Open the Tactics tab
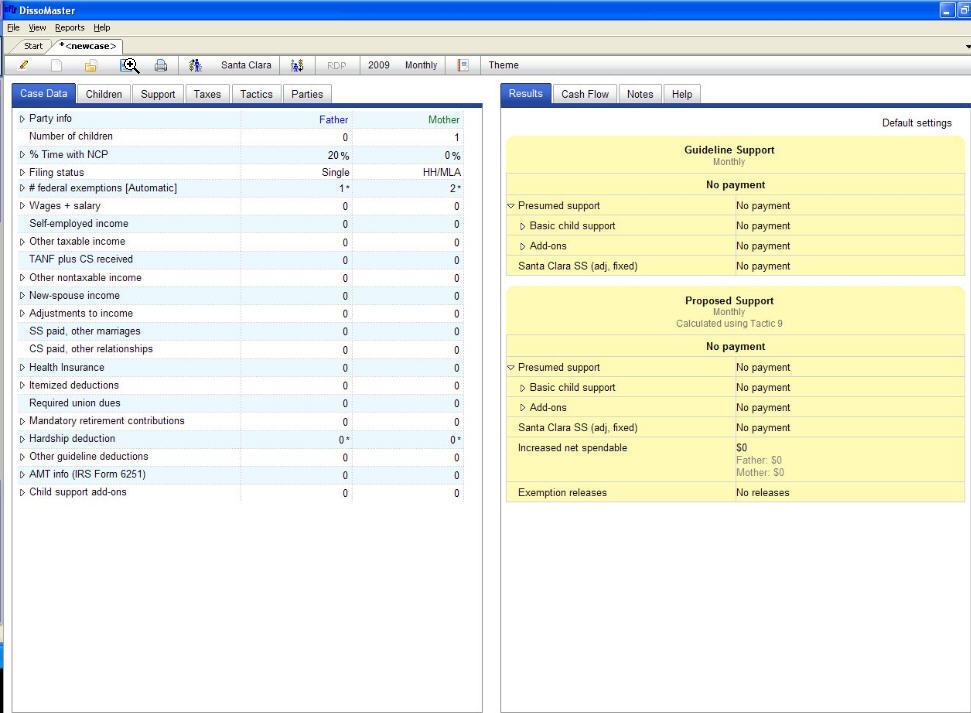 (x=256, y=94)
